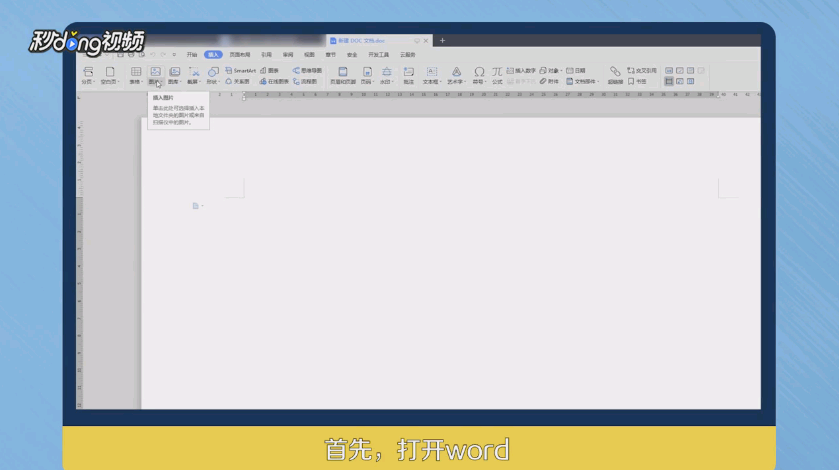Open the Picture Library (图库) icon

tap(174, 72)
